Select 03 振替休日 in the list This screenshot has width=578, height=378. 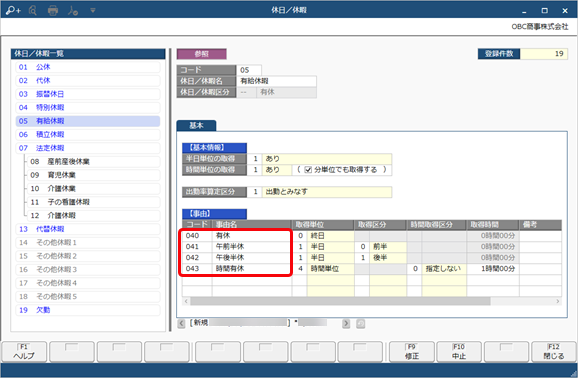coord(88,94)
